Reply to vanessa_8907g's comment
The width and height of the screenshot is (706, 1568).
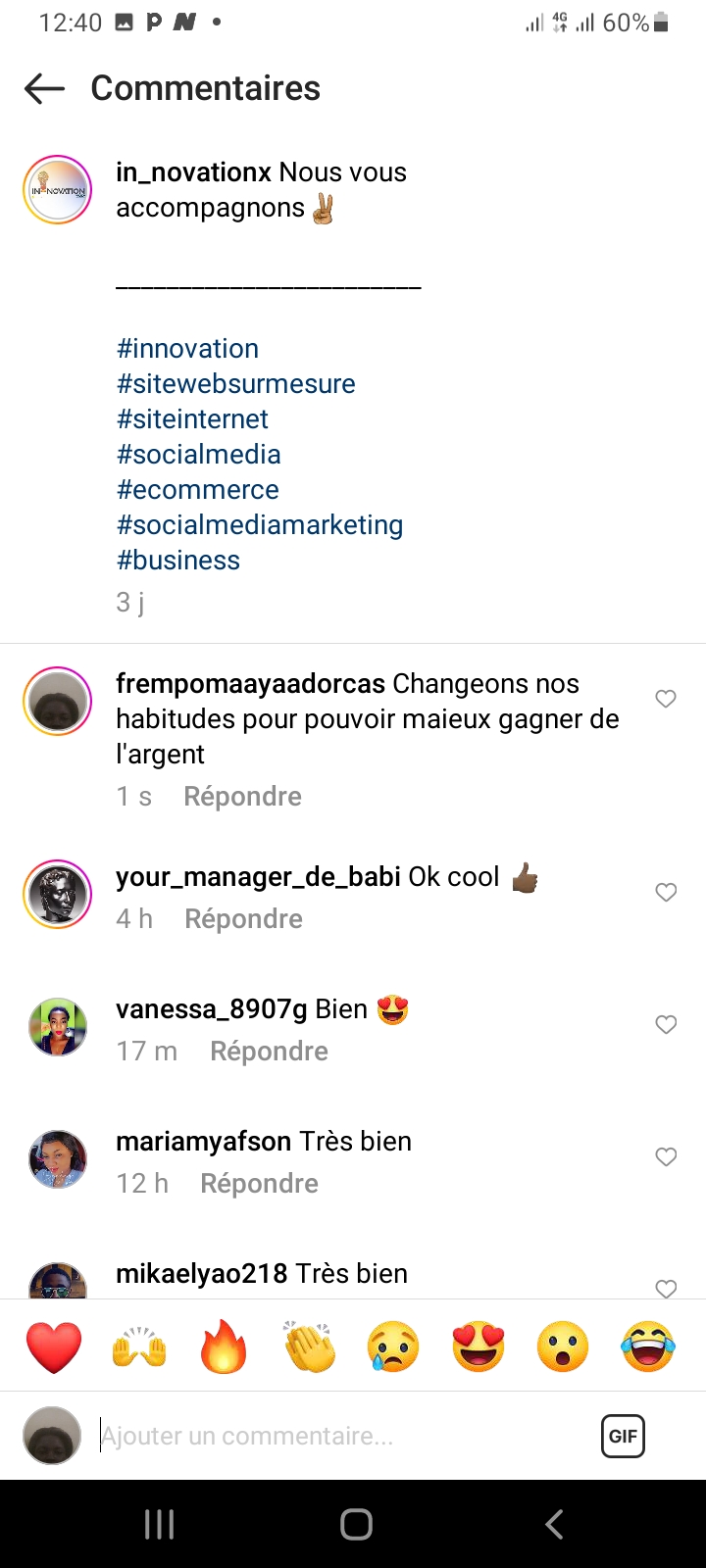(x=269, y=1052)
